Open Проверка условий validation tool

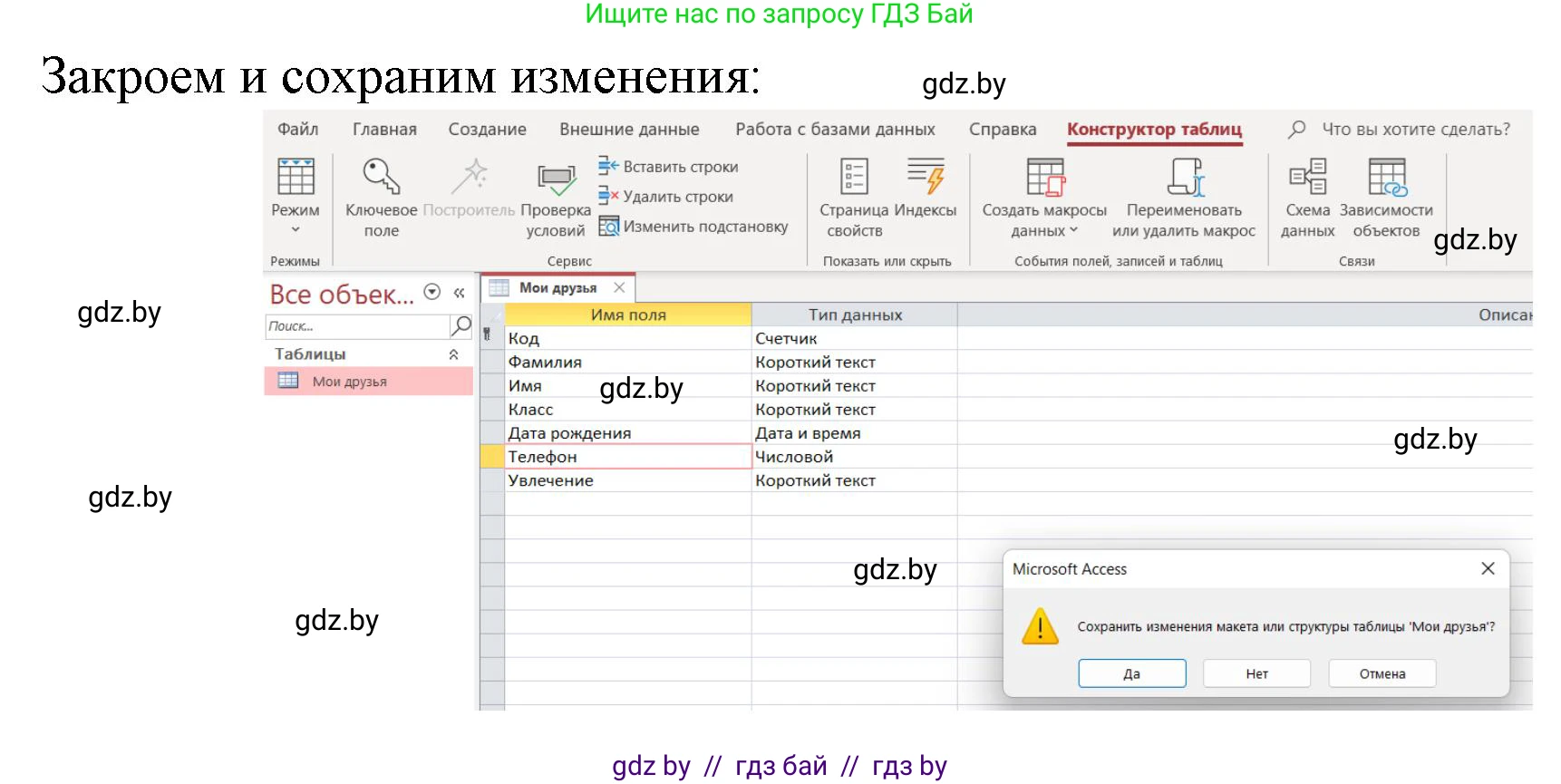[556, 198]
